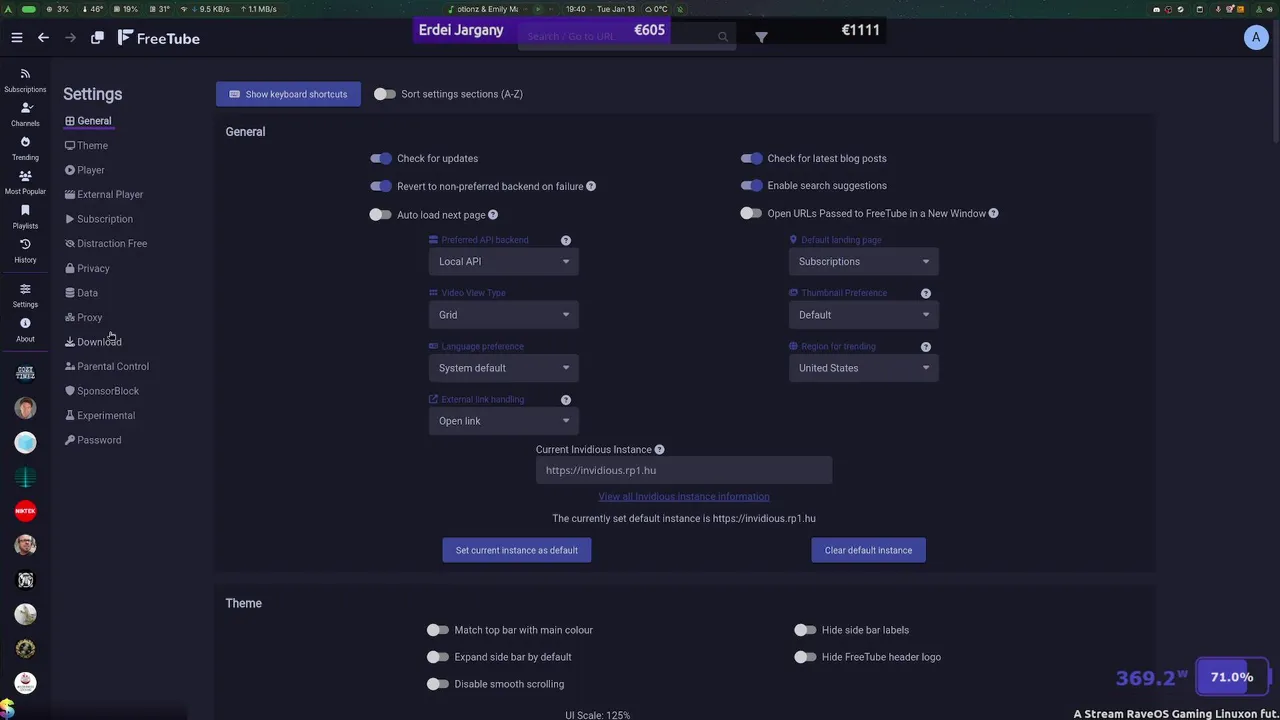Click Set current instance as default
Image resolution: width=1280 pixels, height=720 pixels.
coord(517,550)
